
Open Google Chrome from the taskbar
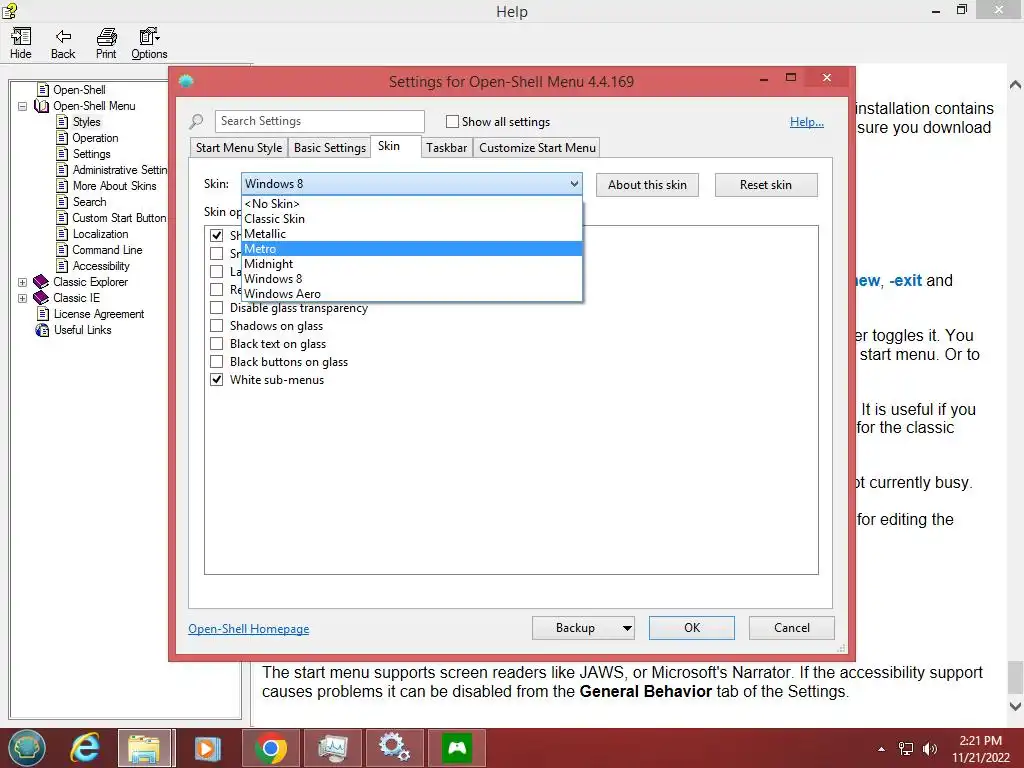pos(271,748)
